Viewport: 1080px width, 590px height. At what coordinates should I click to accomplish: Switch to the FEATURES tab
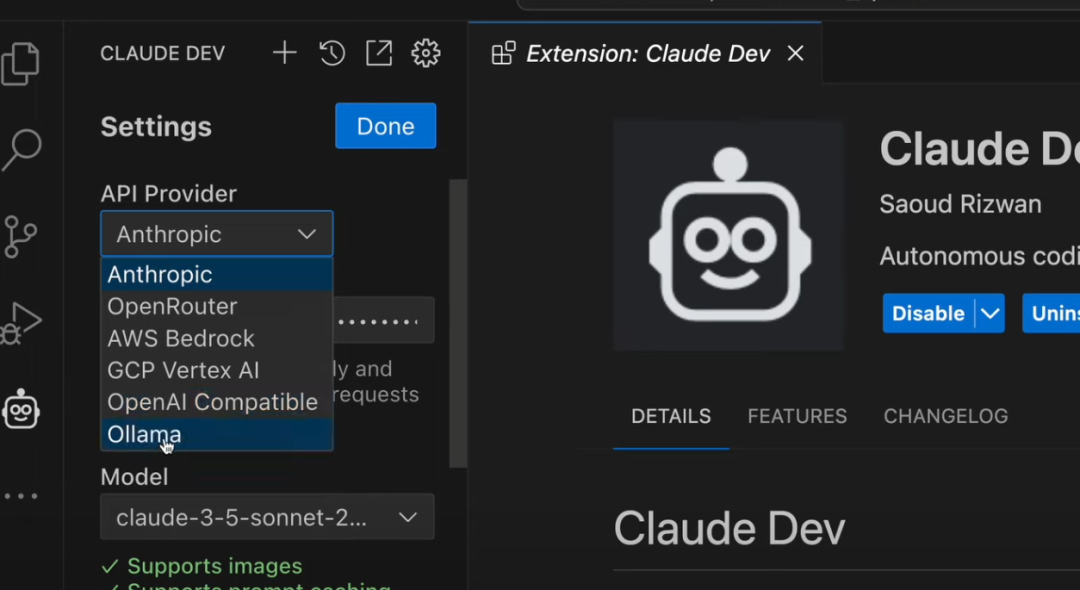point(797,417)
